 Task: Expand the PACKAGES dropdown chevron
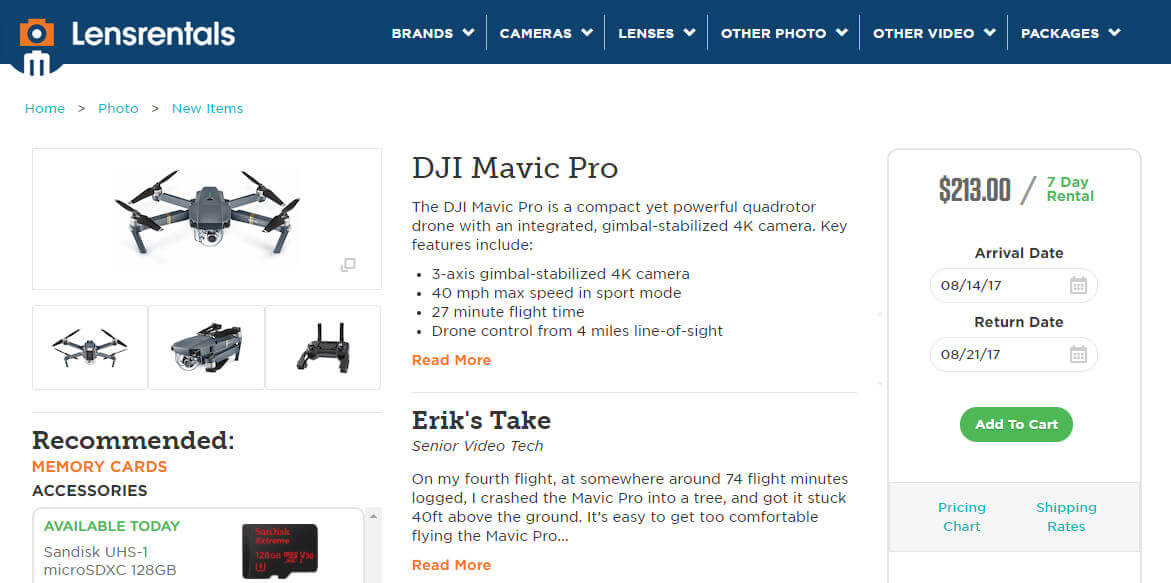(x=1114, y=33)
